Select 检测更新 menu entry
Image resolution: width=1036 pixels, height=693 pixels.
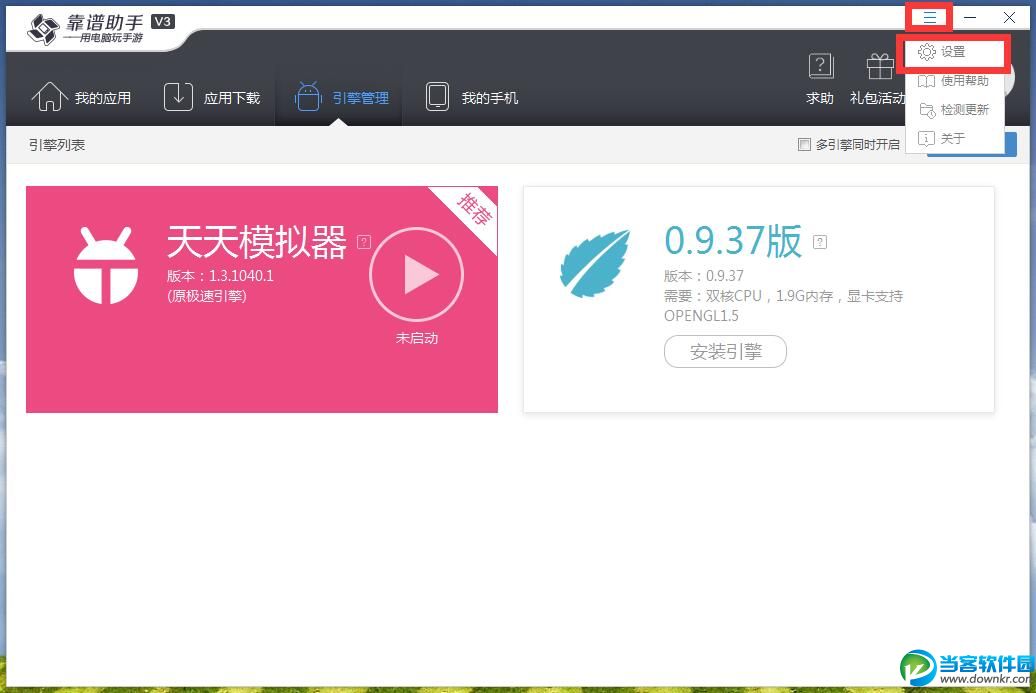point(955,110)
